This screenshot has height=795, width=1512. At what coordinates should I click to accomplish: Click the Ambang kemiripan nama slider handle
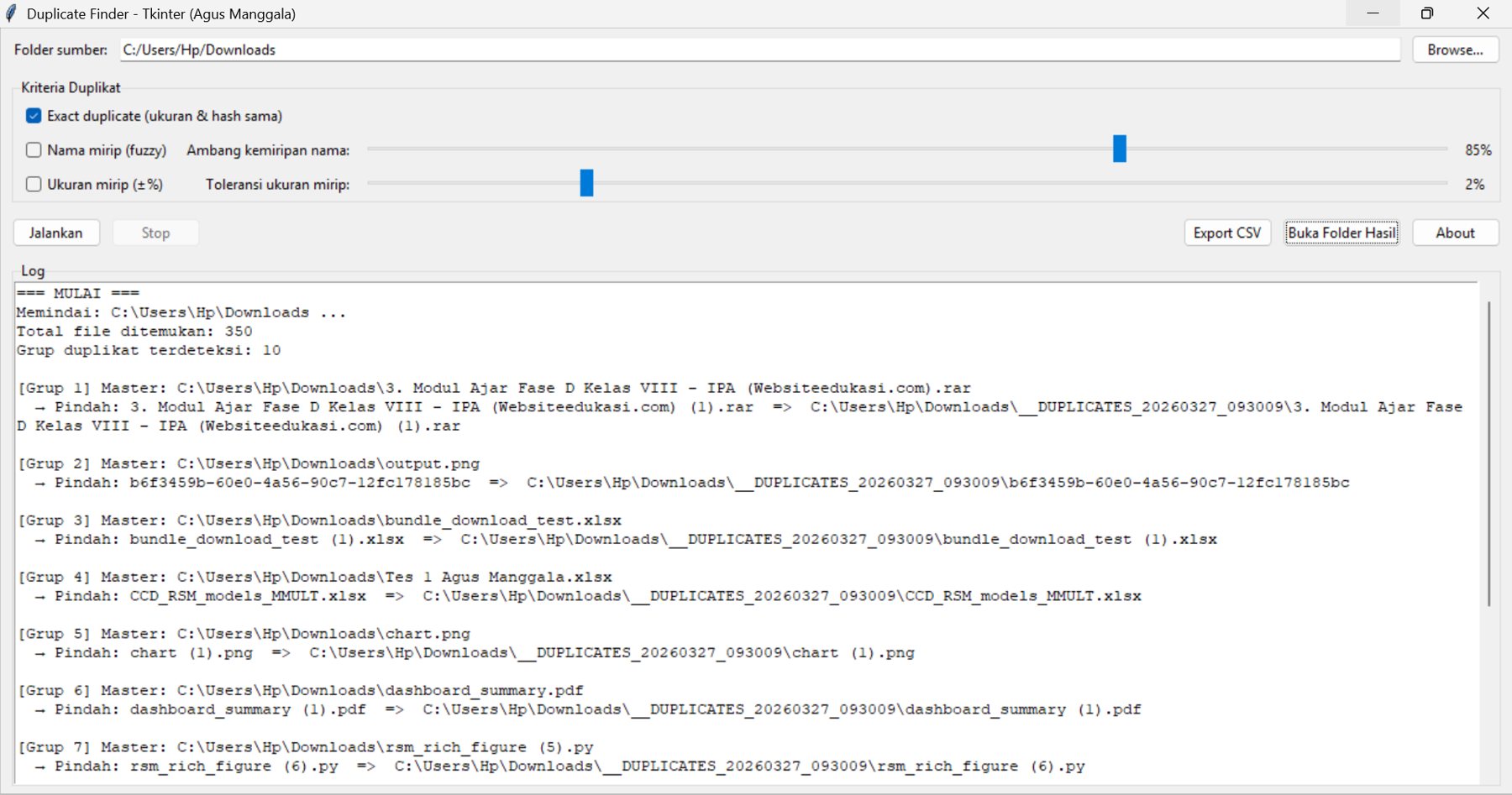point(1119,149)
